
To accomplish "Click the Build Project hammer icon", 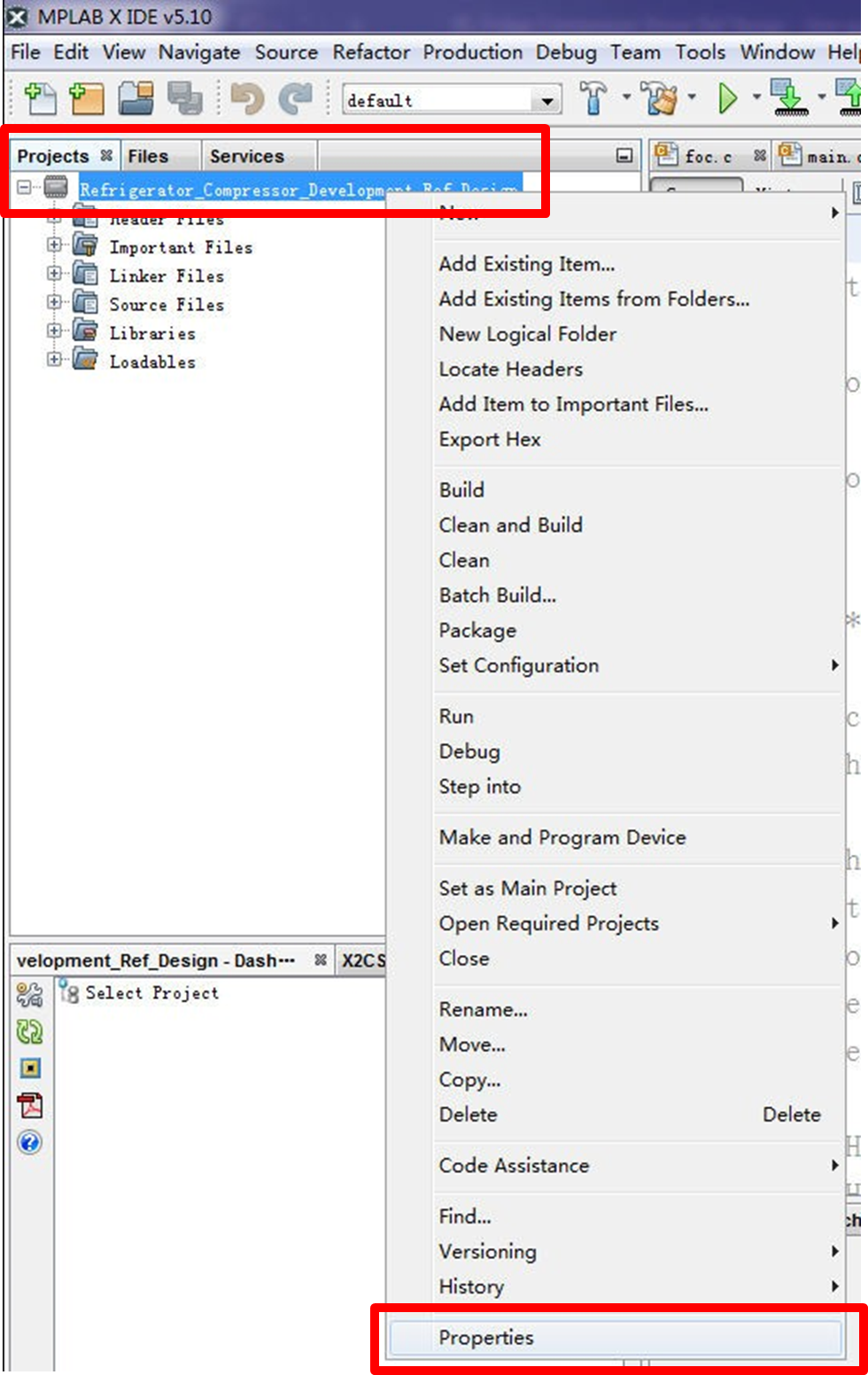I will click(x=593, y=98).
